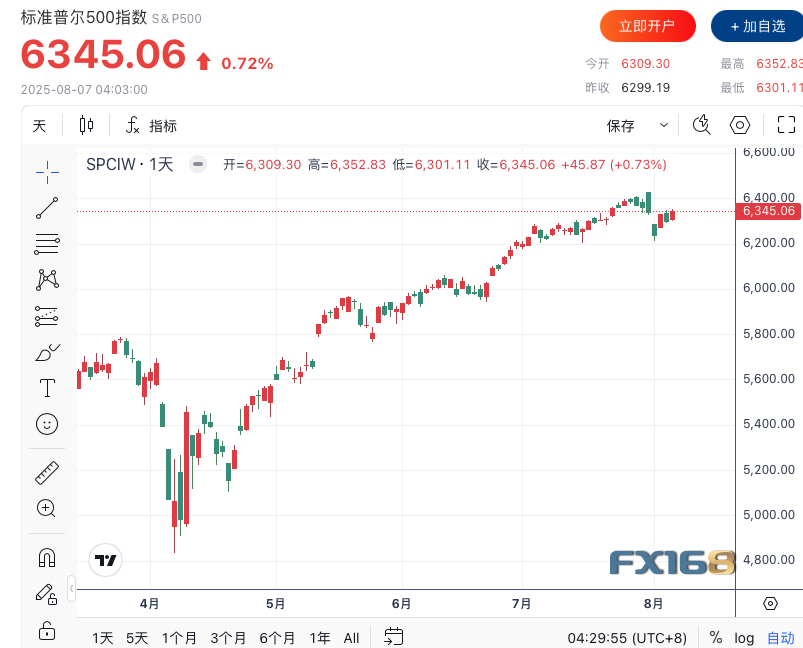Open the Fibonacci retracement tool
This screenshot has width=803, height=648.
(x=47, y=243)
